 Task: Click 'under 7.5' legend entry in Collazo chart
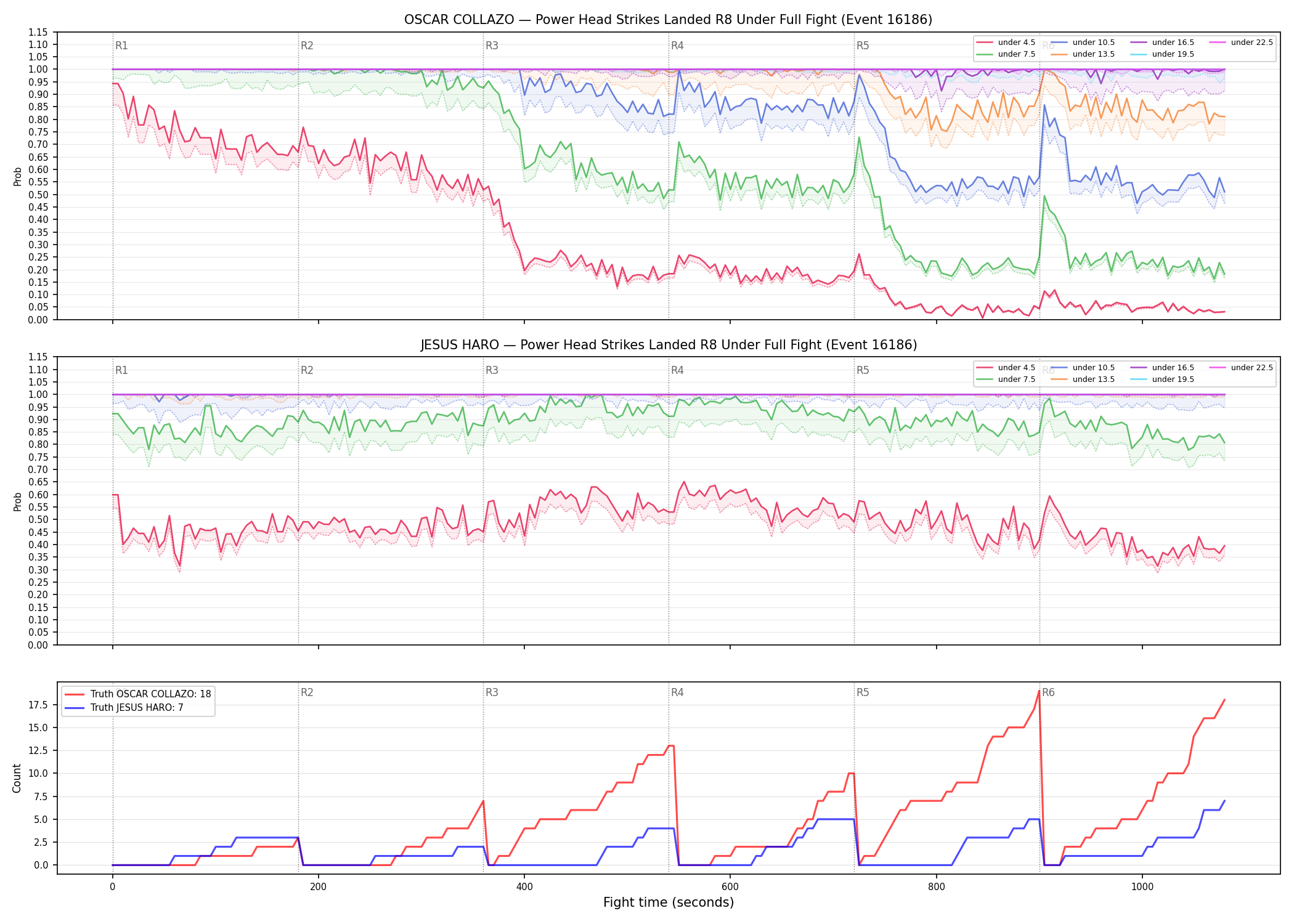tap(1006, 54)
